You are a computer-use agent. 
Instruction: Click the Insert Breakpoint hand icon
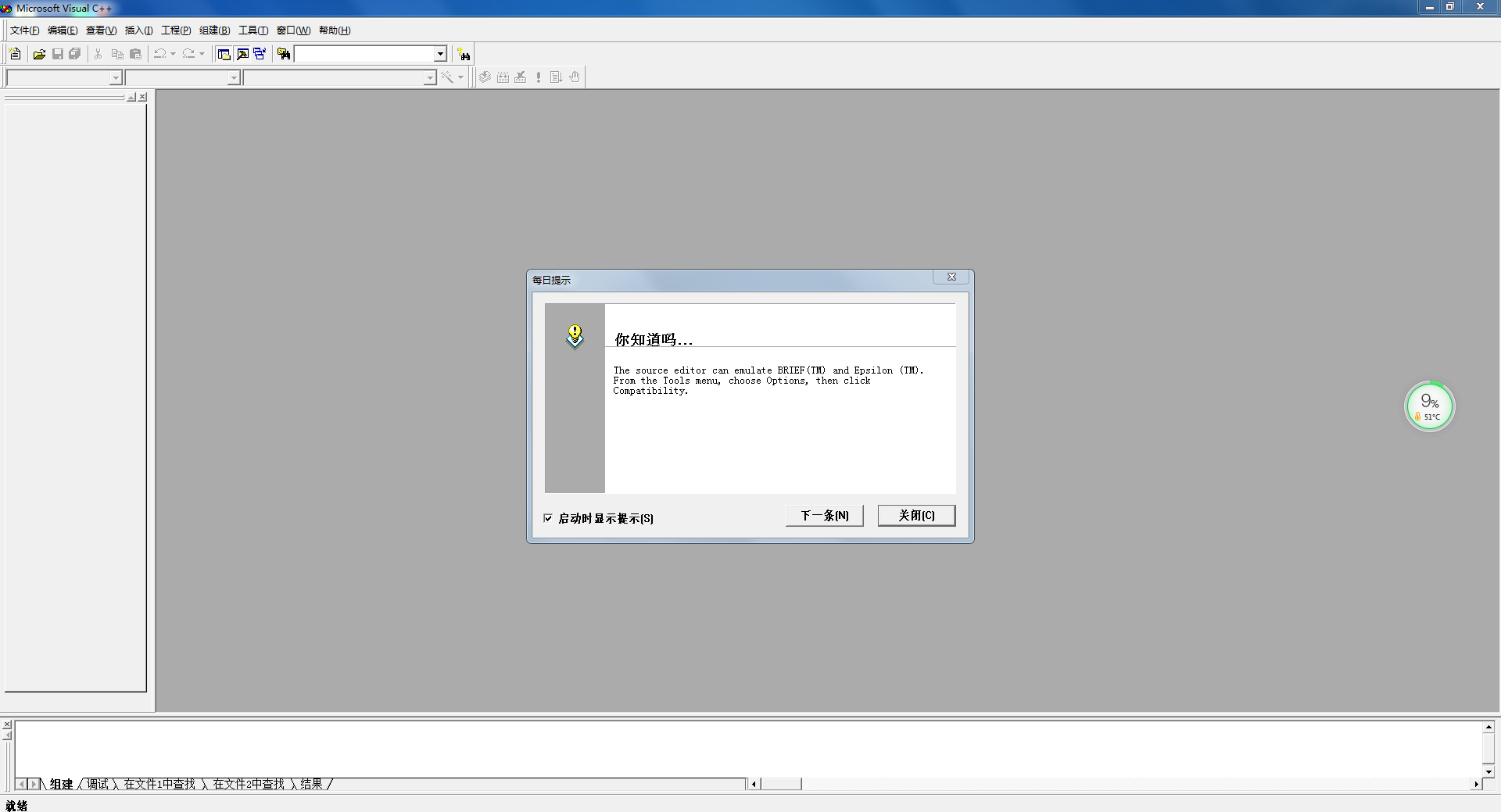(x=575, y=77)
